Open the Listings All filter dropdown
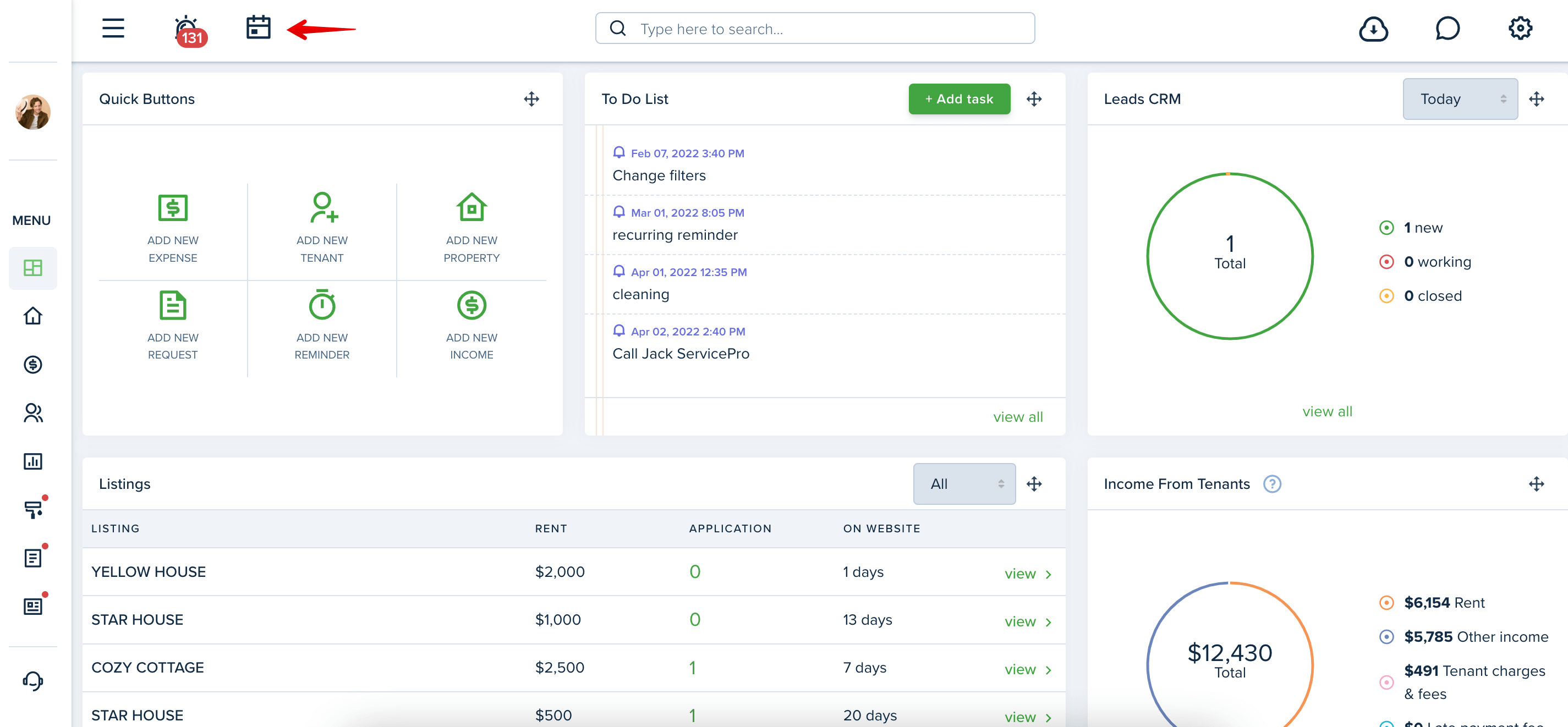This screenshot has height=727, width=1568. pos(964,483)
